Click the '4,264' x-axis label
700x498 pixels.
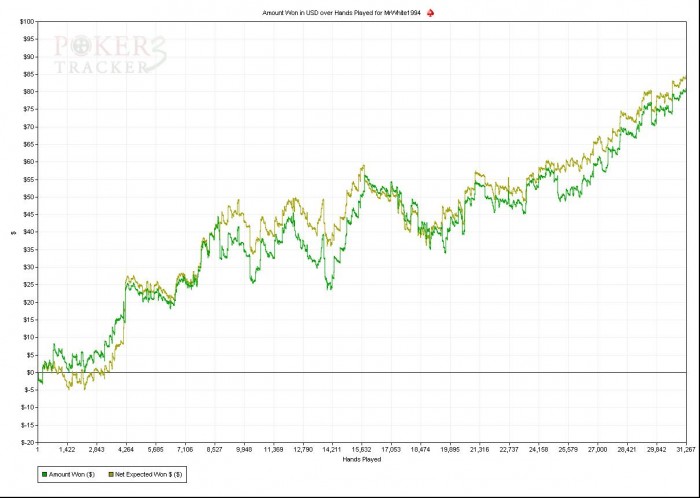[x=126, y=449]
